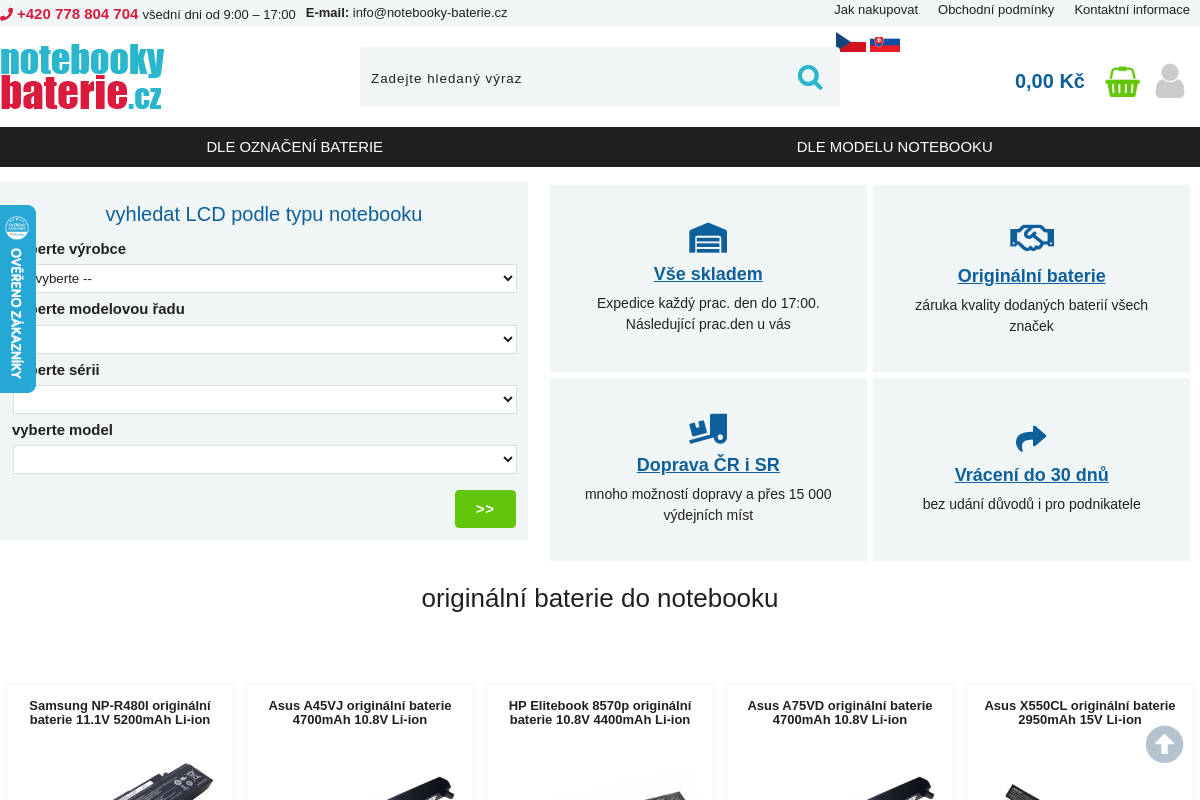
Task: Click email info@notebooky-baterie.cz
Action: tap(430, 13)
